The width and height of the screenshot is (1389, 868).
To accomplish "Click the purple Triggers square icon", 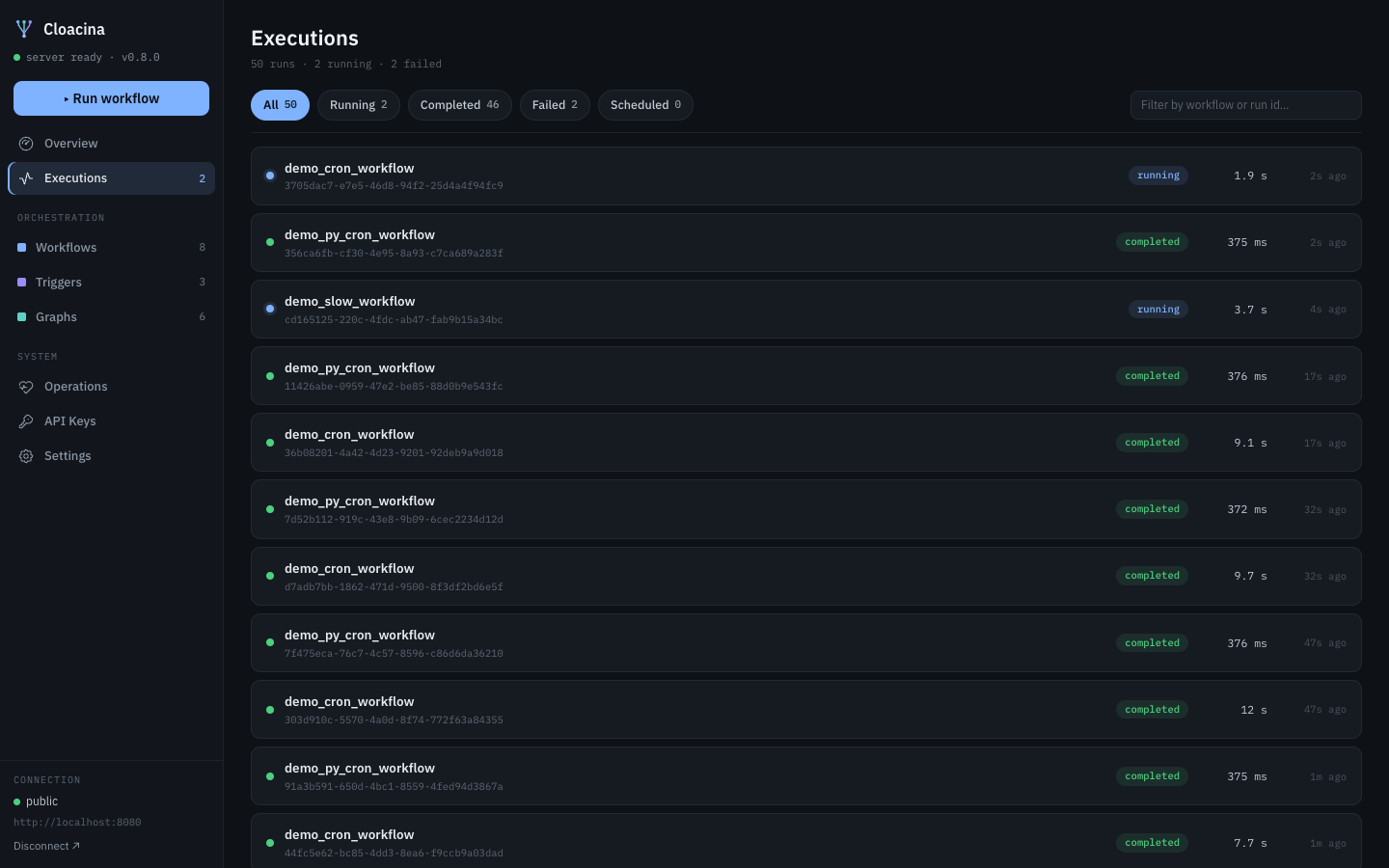I will pyautogui.click(x=22, y=283).
